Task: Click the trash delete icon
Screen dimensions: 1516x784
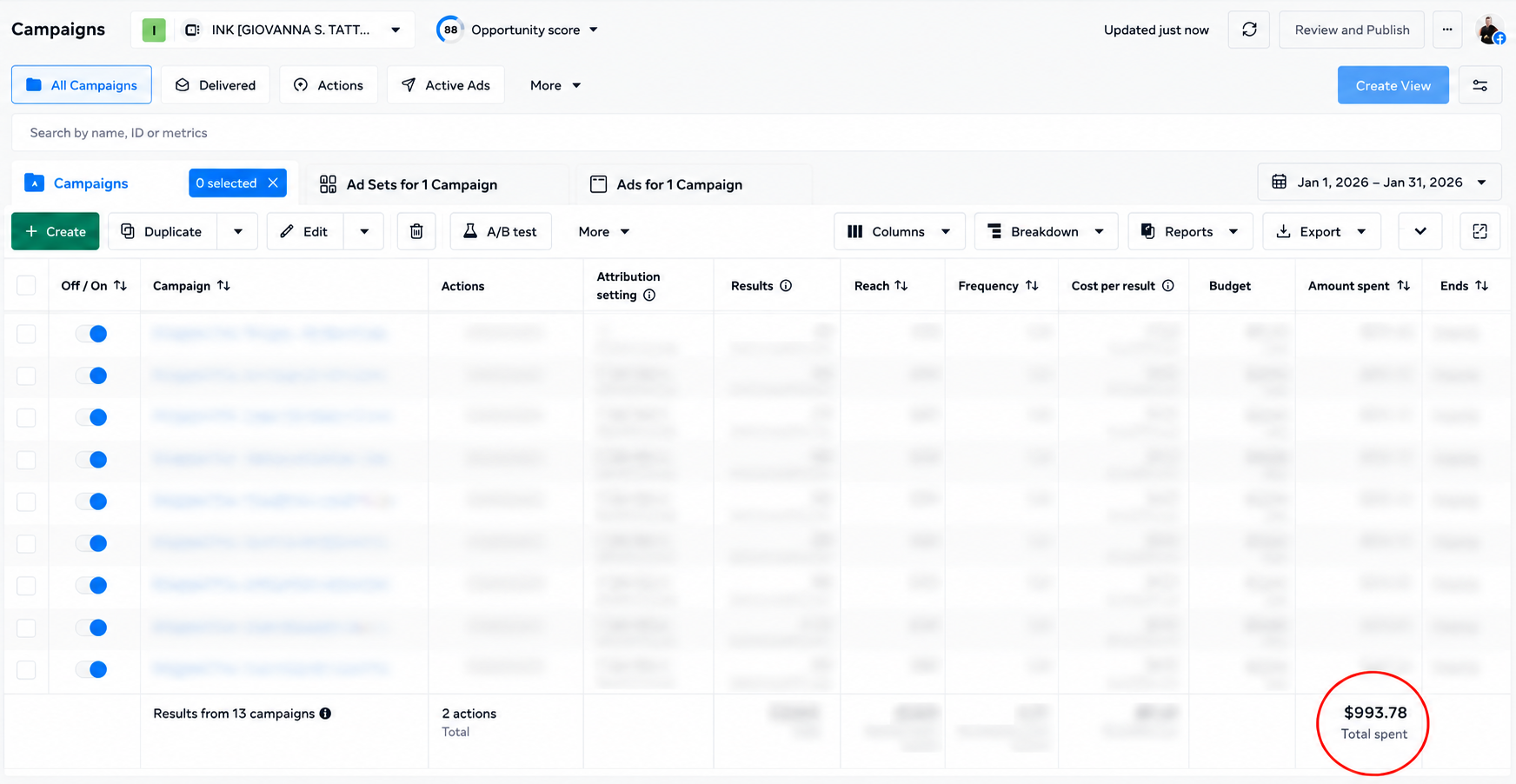Action: [x=416, y=231]
